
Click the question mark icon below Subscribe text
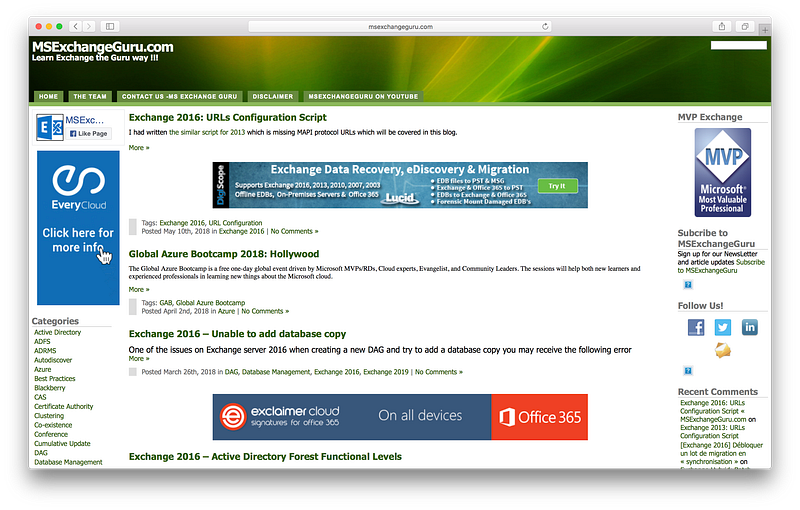pos(688,285)
